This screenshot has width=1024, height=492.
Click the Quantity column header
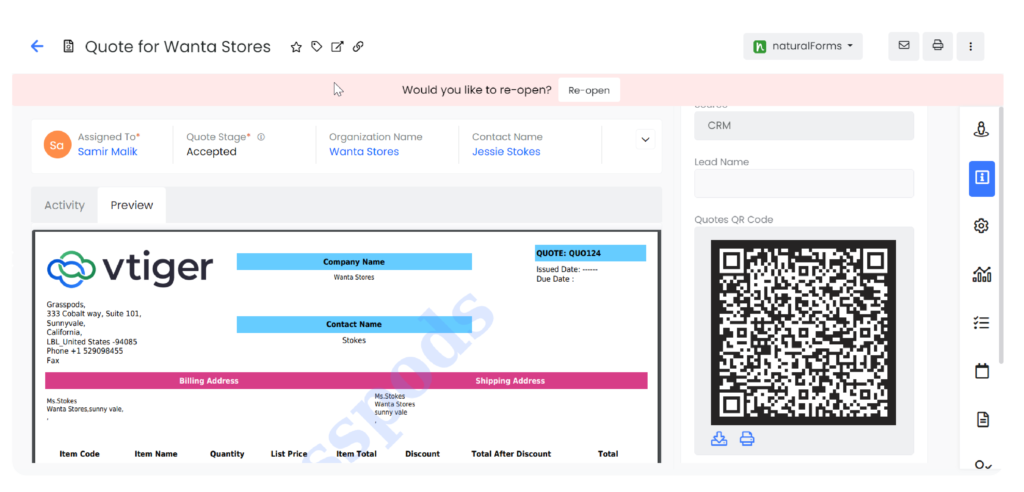pos(227,454)
